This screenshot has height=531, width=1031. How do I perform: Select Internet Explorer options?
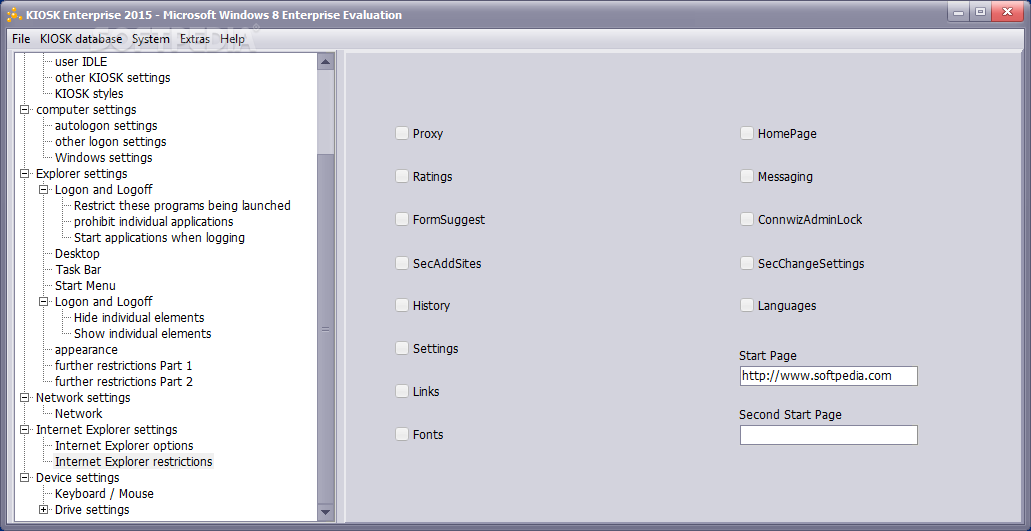124,446
